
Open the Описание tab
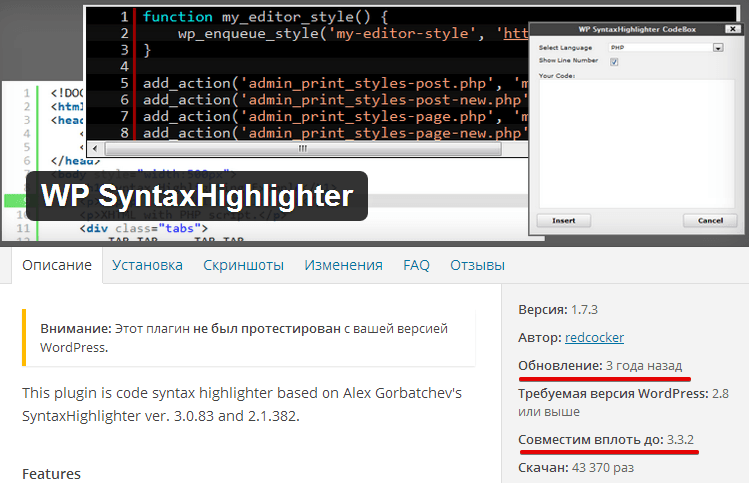tap(57, 265)
